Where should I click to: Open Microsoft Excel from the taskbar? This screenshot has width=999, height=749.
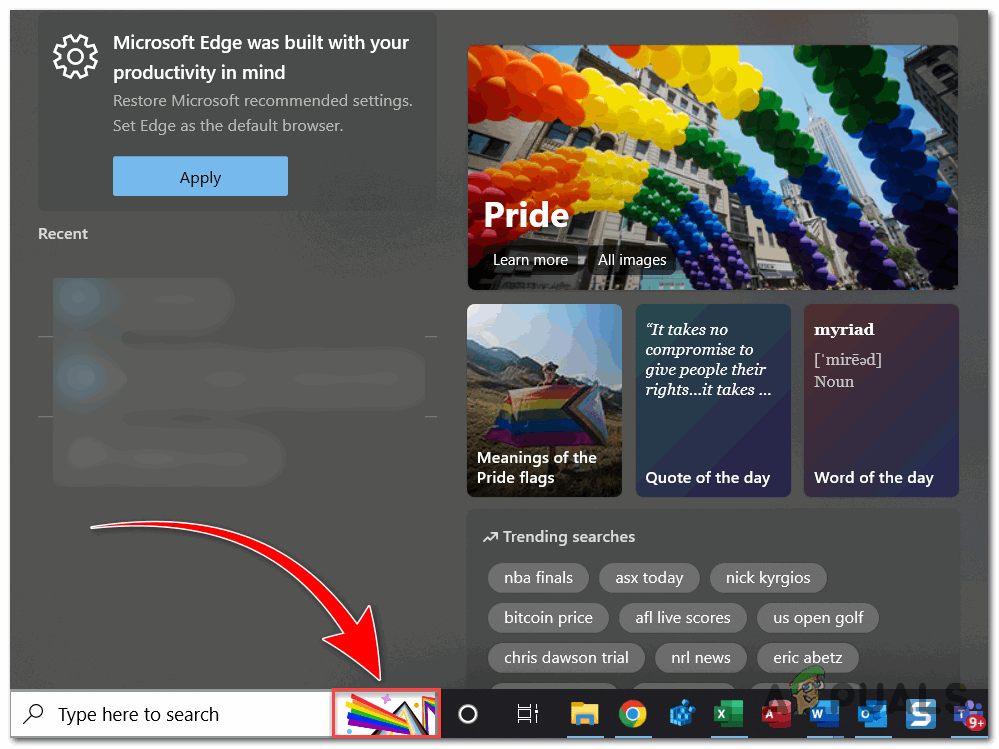tap(728, 714)
